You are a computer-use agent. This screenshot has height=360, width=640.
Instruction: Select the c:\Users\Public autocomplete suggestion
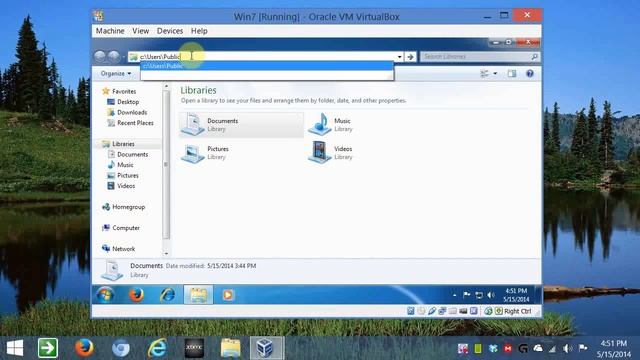[x=267, y=66]
